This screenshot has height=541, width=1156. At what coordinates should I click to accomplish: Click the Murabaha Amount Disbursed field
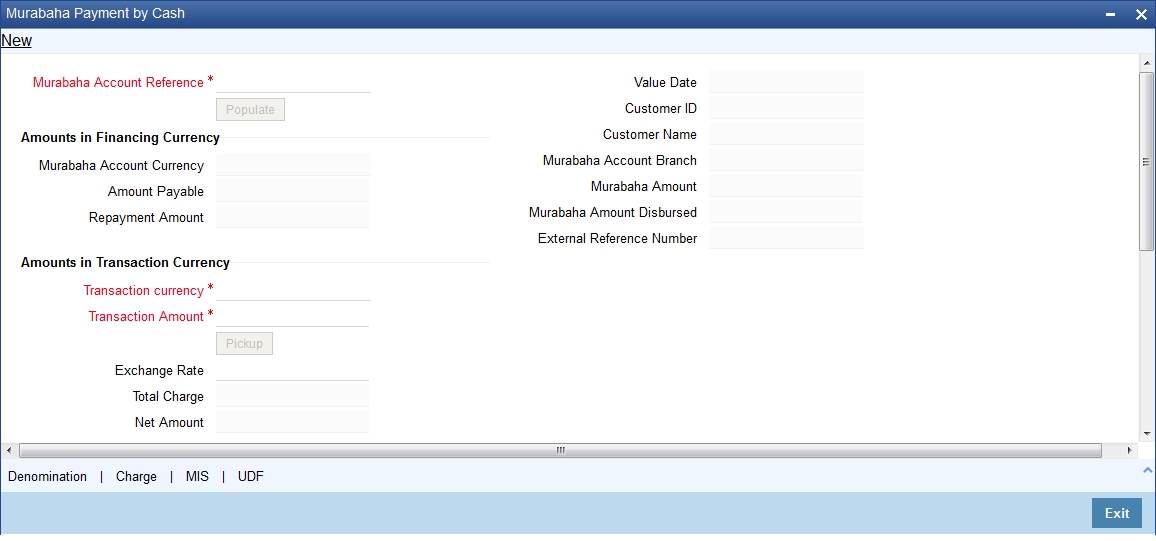785,212
